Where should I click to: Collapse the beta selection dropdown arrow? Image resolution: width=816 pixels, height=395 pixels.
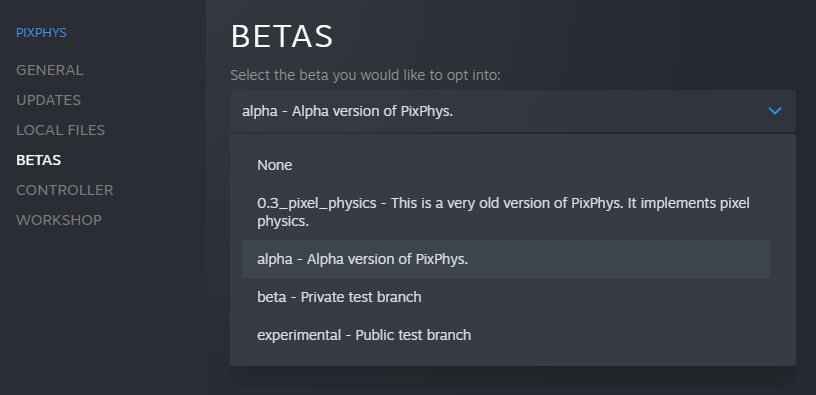coord(775,111)
